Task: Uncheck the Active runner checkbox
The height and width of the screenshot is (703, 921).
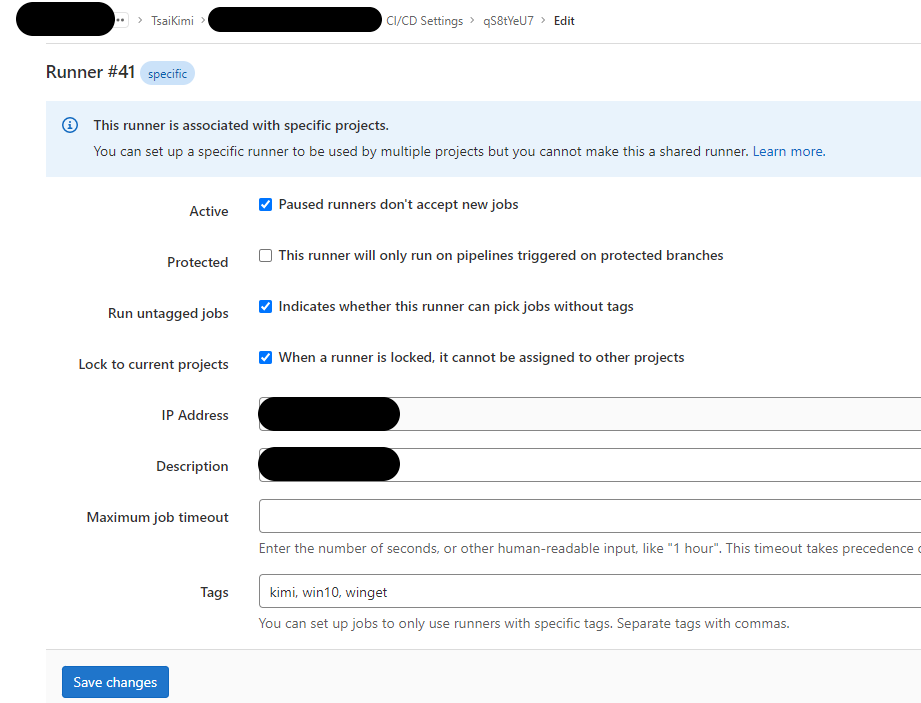Action: point(265,204)
